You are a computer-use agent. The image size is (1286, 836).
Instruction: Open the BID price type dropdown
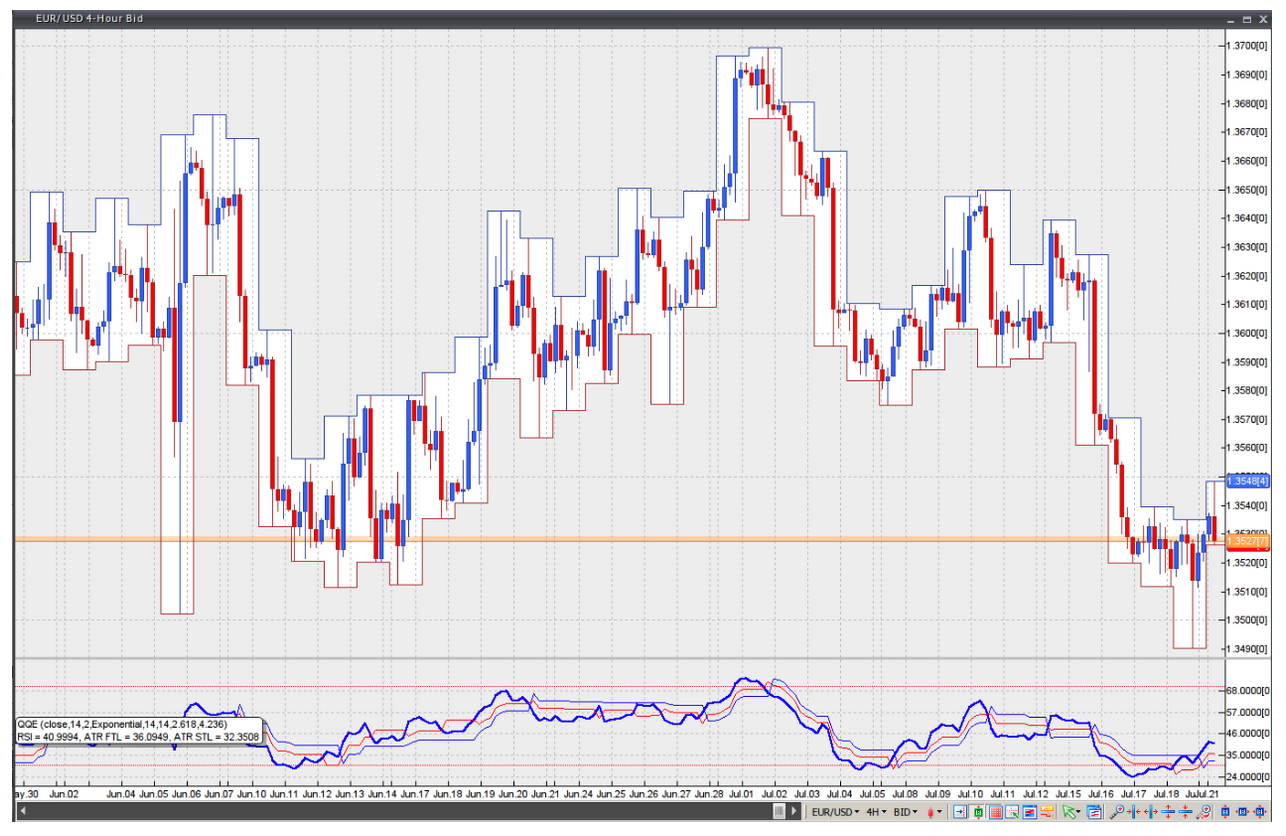(905, 811)
